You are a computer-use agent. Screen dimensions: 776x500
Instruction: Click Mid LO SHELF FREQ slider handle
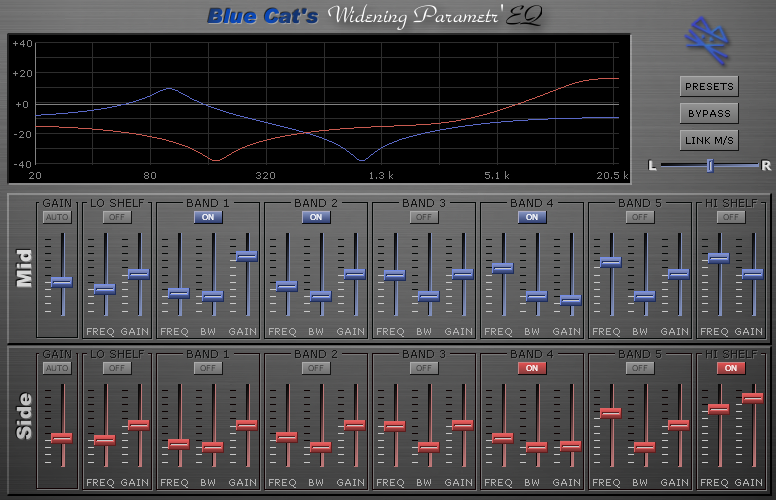(x=105, y=289)
